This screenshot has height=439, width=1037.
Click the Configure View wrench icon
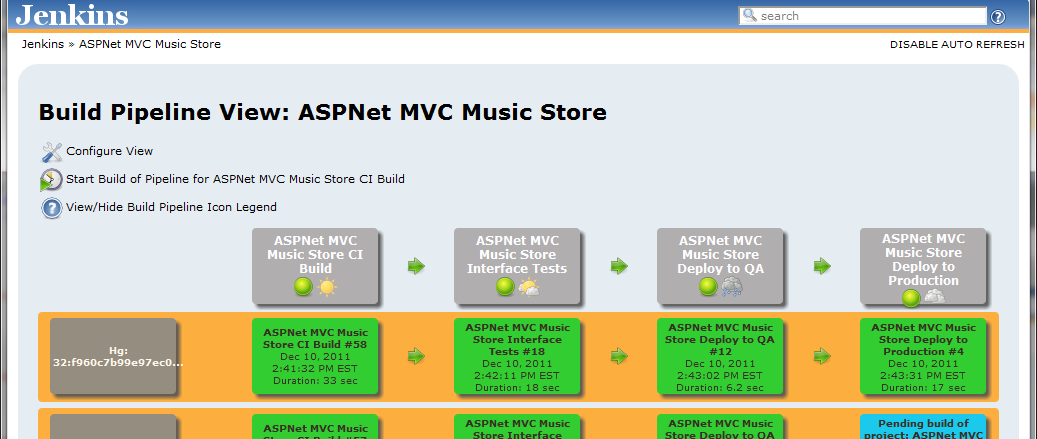click(x=52, y=151)
